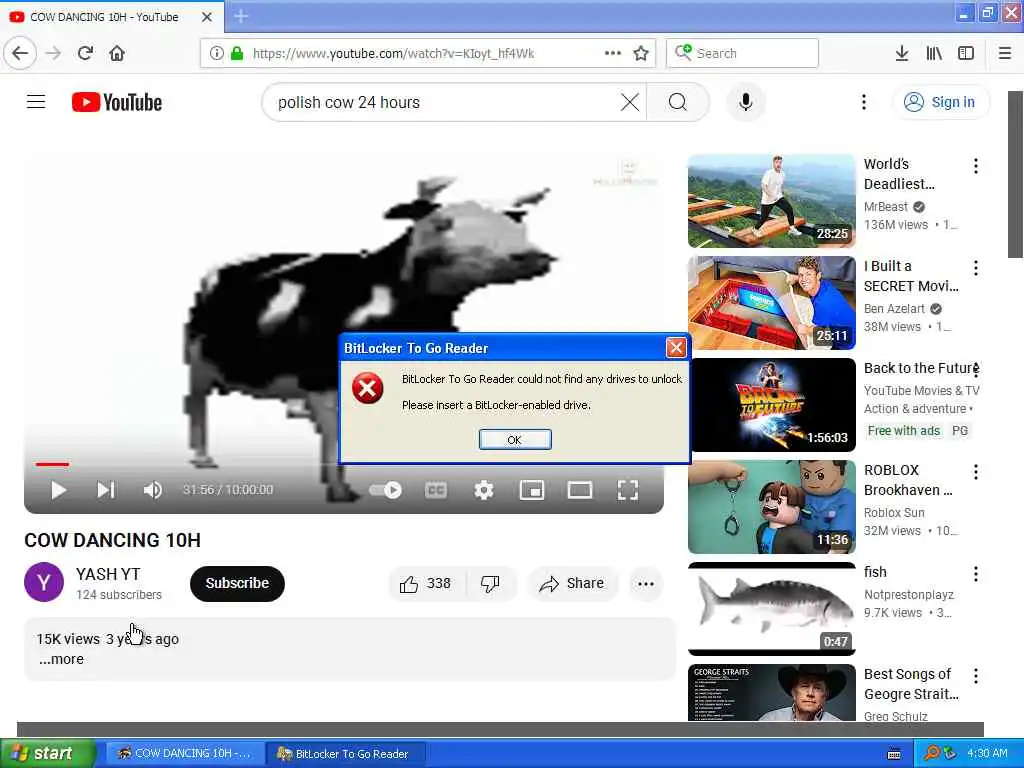This screenshot has width=1024, height=768.
Task: Open YASH YT channel avatar
Action: click(44, 582)
